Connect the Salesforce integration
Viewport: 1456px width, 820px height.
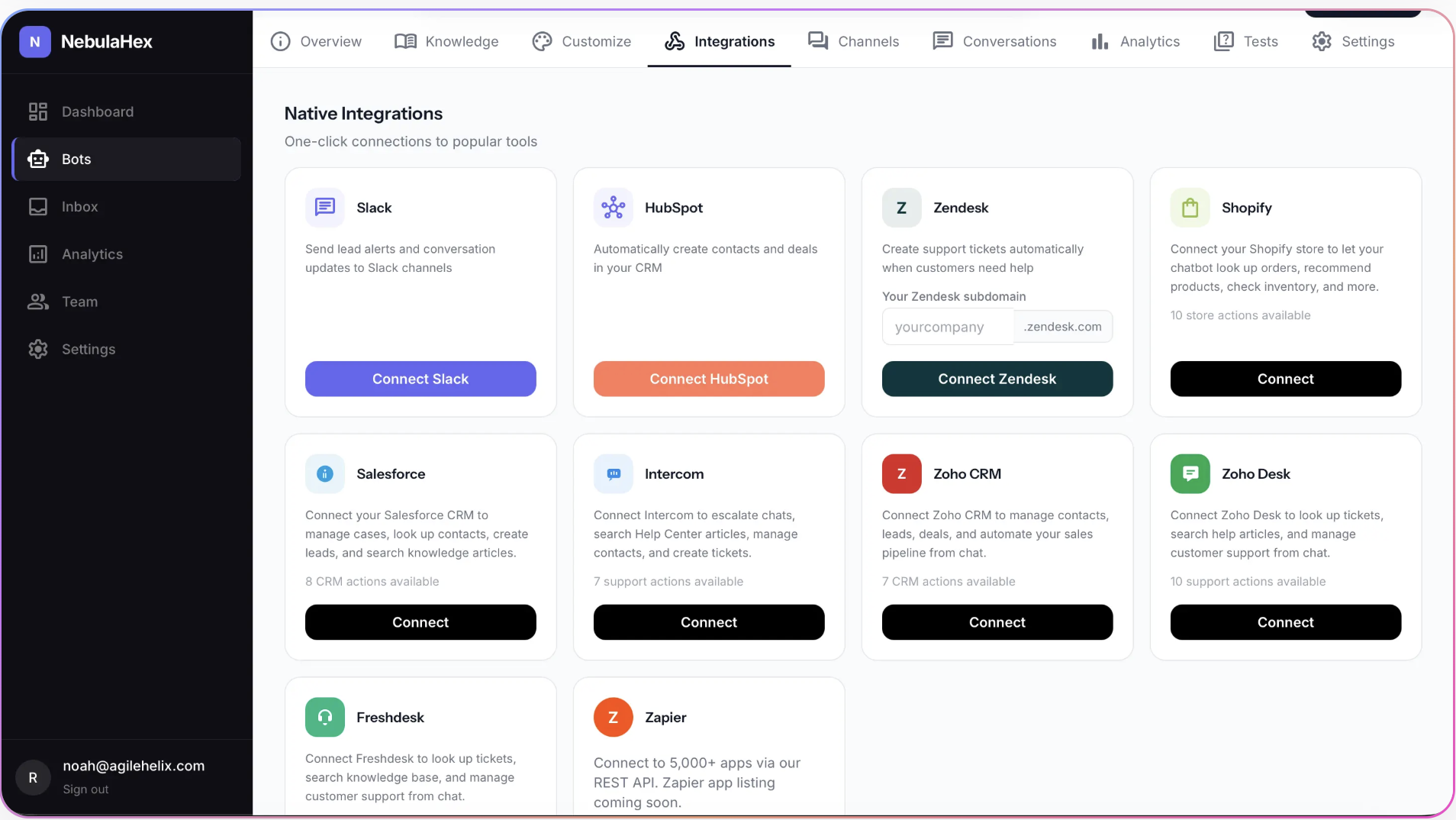pos(420,622)
